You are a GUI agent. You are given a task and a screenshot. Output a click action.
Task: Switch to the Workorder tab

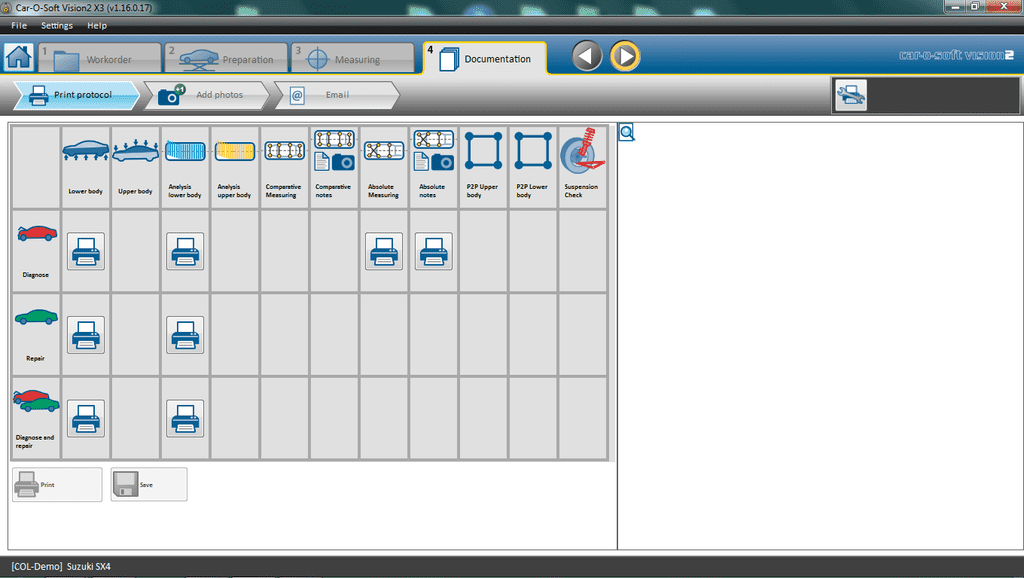coord(100,59)
